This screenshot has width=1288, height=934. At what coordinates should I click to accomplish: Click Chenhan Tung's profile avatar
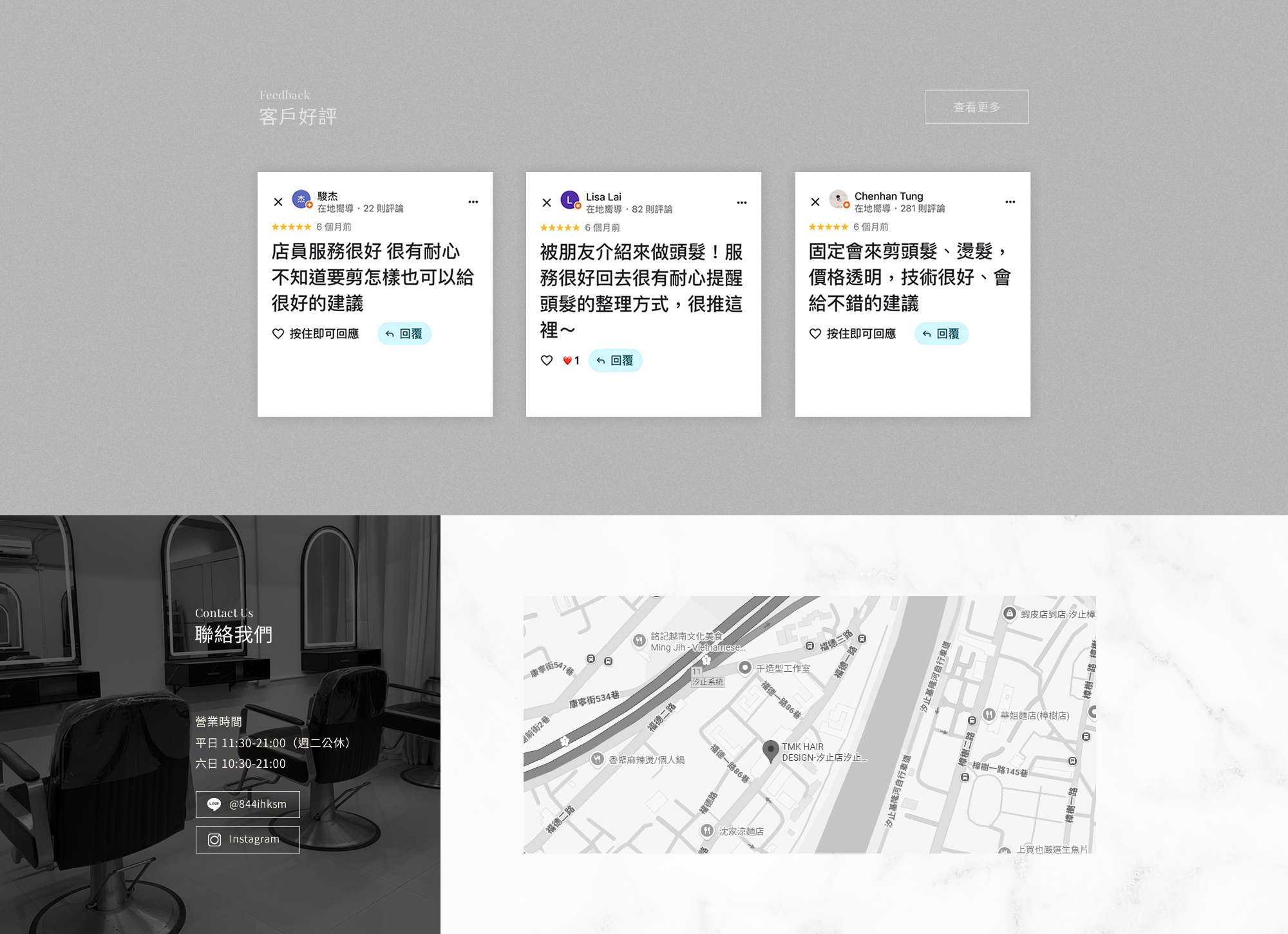[838, 199]
